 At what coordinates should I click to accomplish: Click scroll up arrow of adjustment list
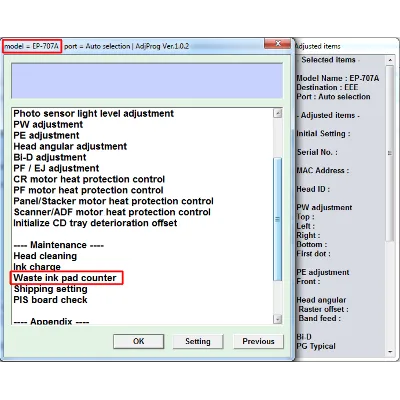(277, 113)
